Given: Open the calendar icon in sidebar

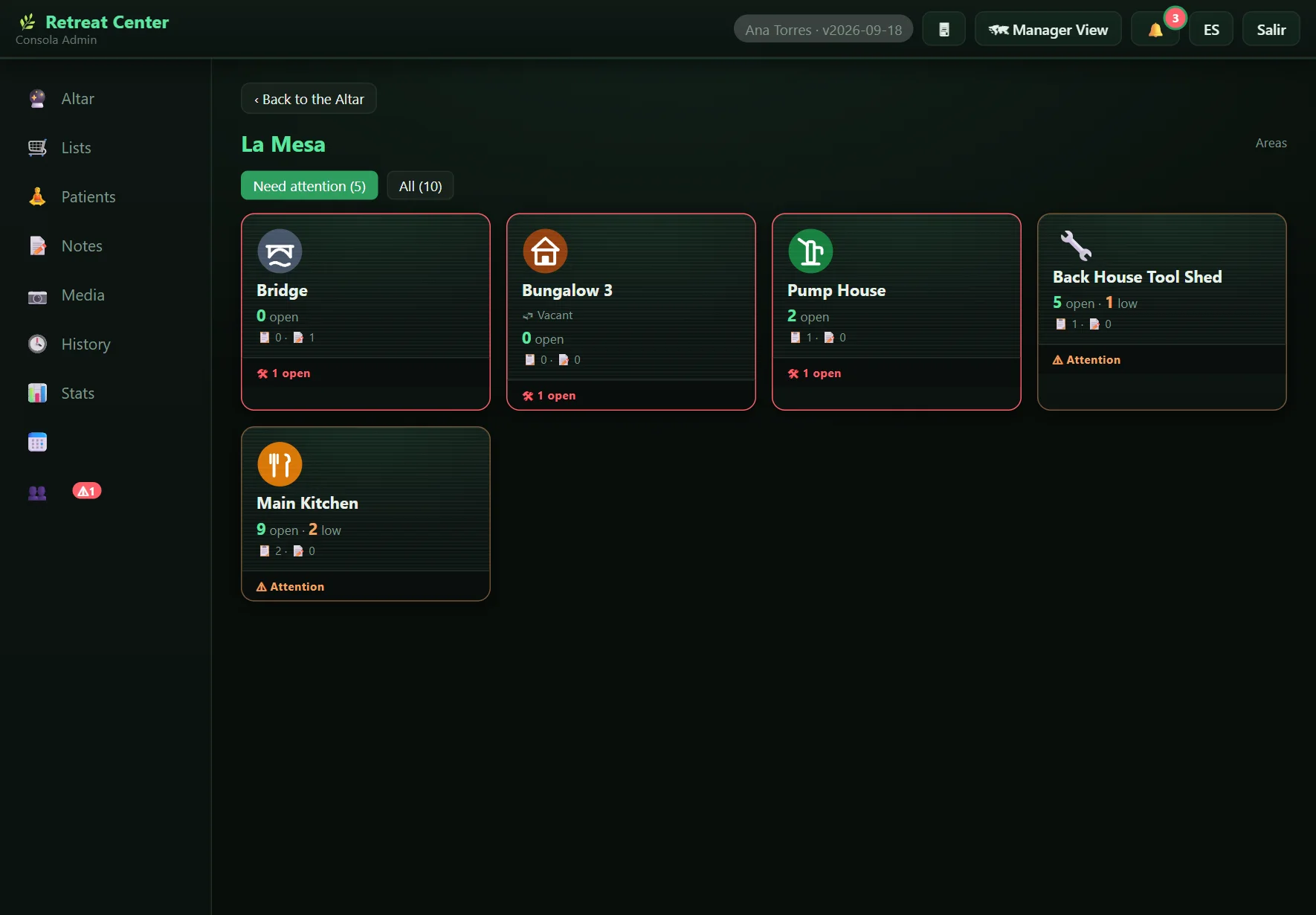Looking at the screenshot, I should (x=37, y=443).
